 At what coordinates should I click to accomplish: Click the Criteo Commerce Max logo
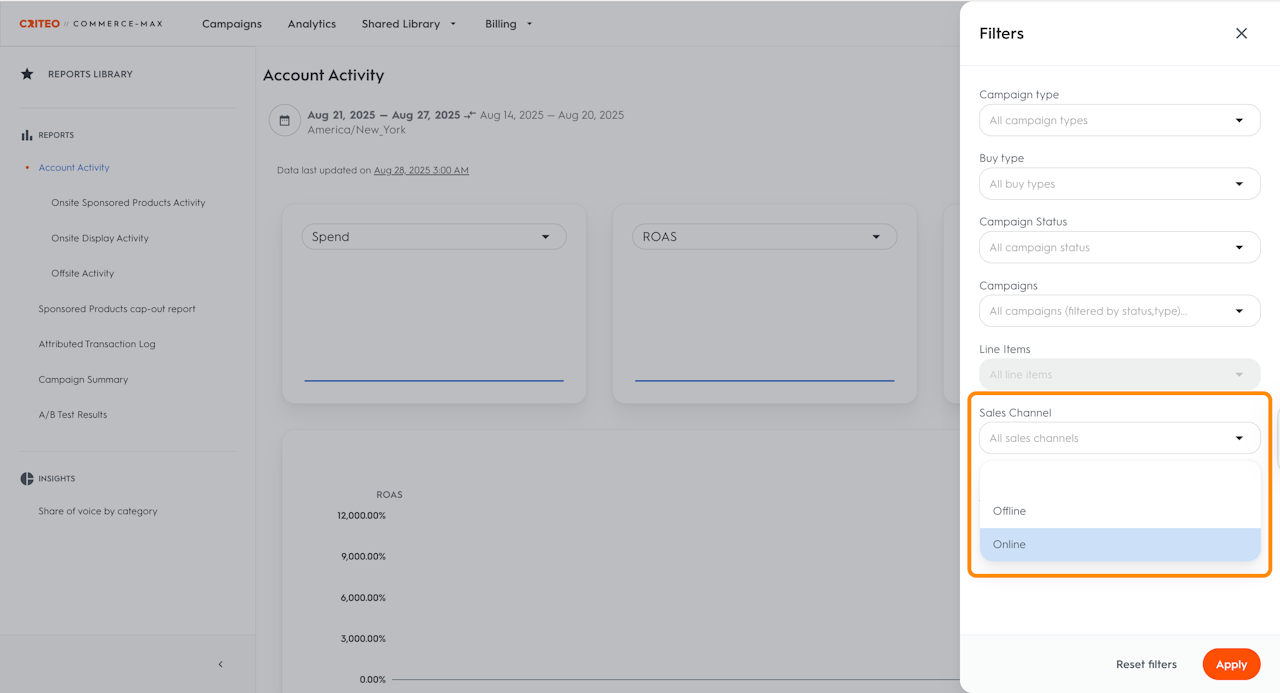tap(91, 24)
